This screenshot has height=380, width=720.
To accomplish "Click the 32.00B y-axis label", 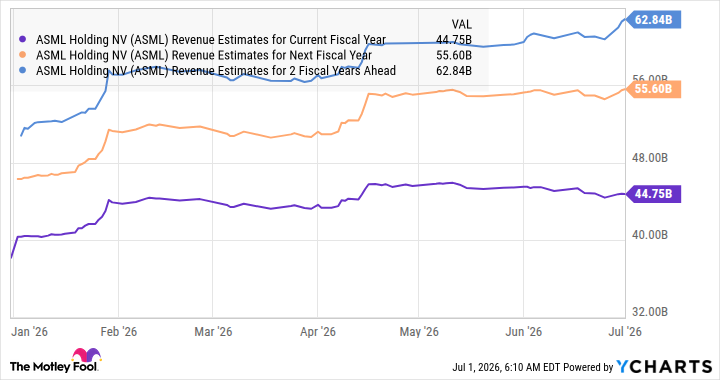I will 650,312.
